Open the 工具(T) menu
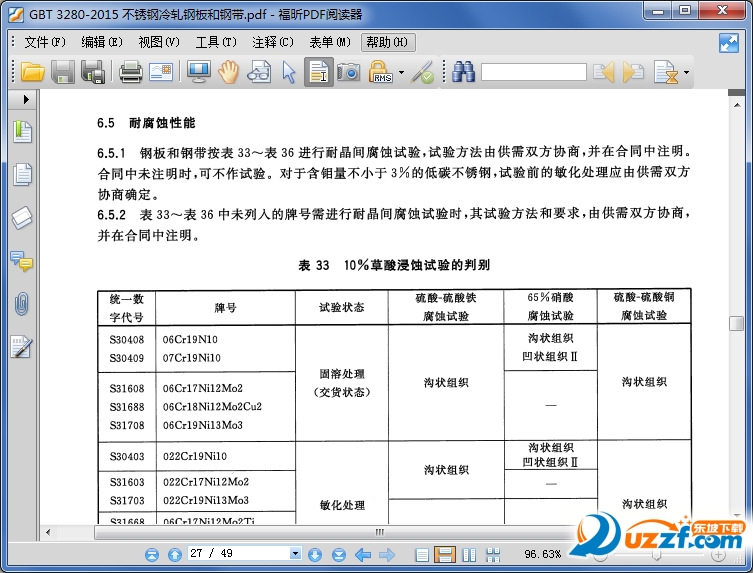The image size is (753, 573). coord(216,42)
